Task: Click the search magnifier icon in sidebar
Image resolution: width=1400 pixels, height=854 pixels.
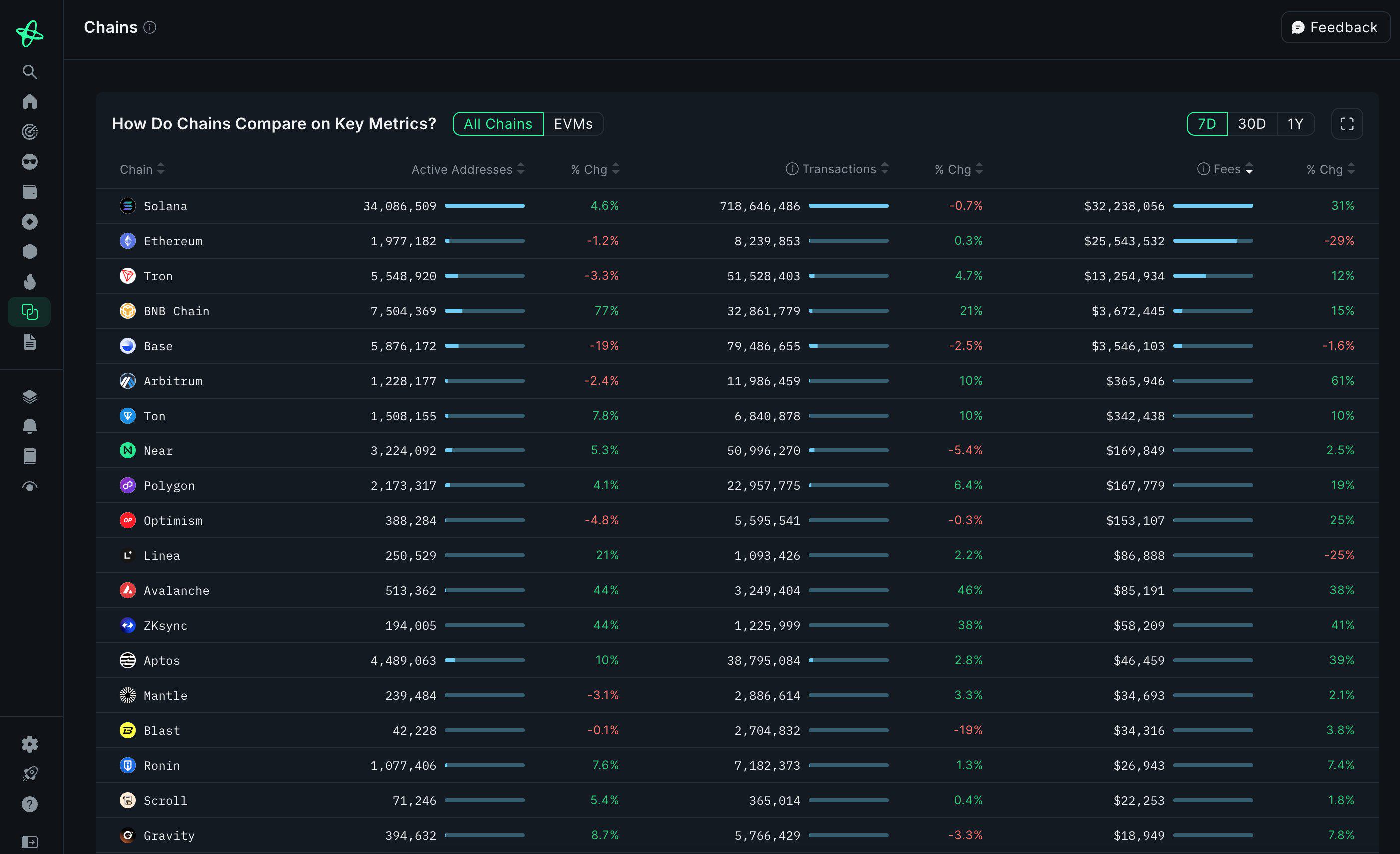Action: (29, 72)
